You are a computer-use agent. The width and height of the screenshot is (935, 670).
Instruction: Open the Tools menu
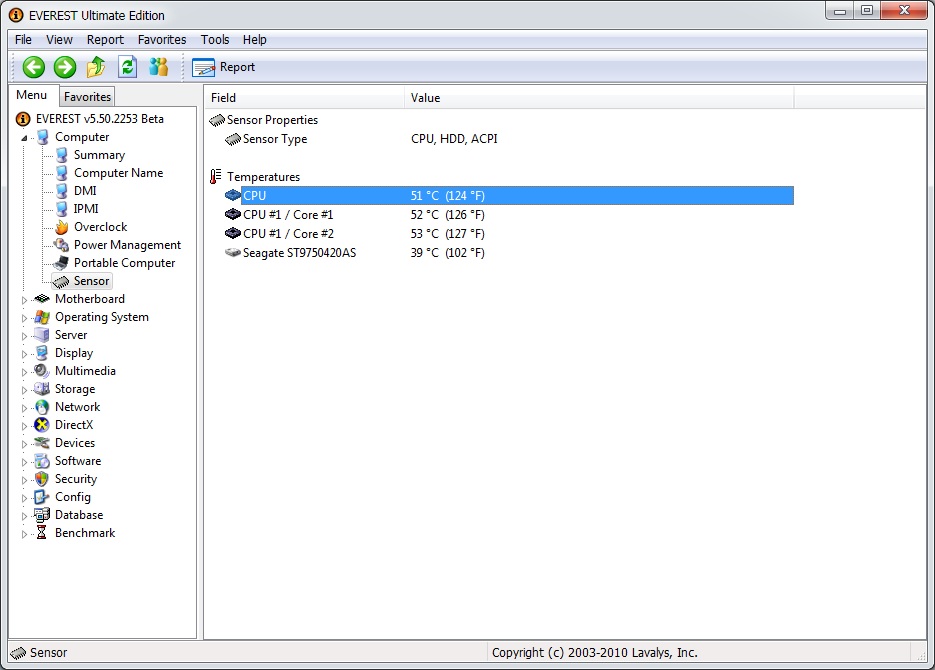(215, 40)
